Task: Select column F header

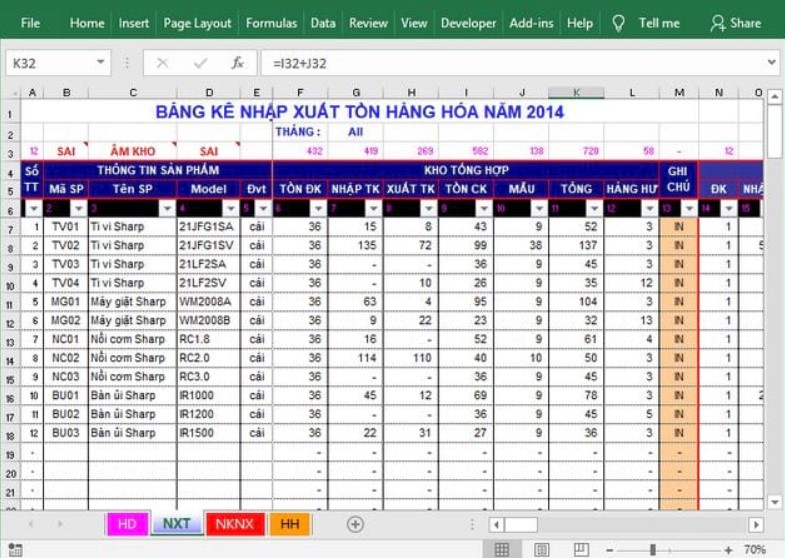Action: click(x=300, y=93)
